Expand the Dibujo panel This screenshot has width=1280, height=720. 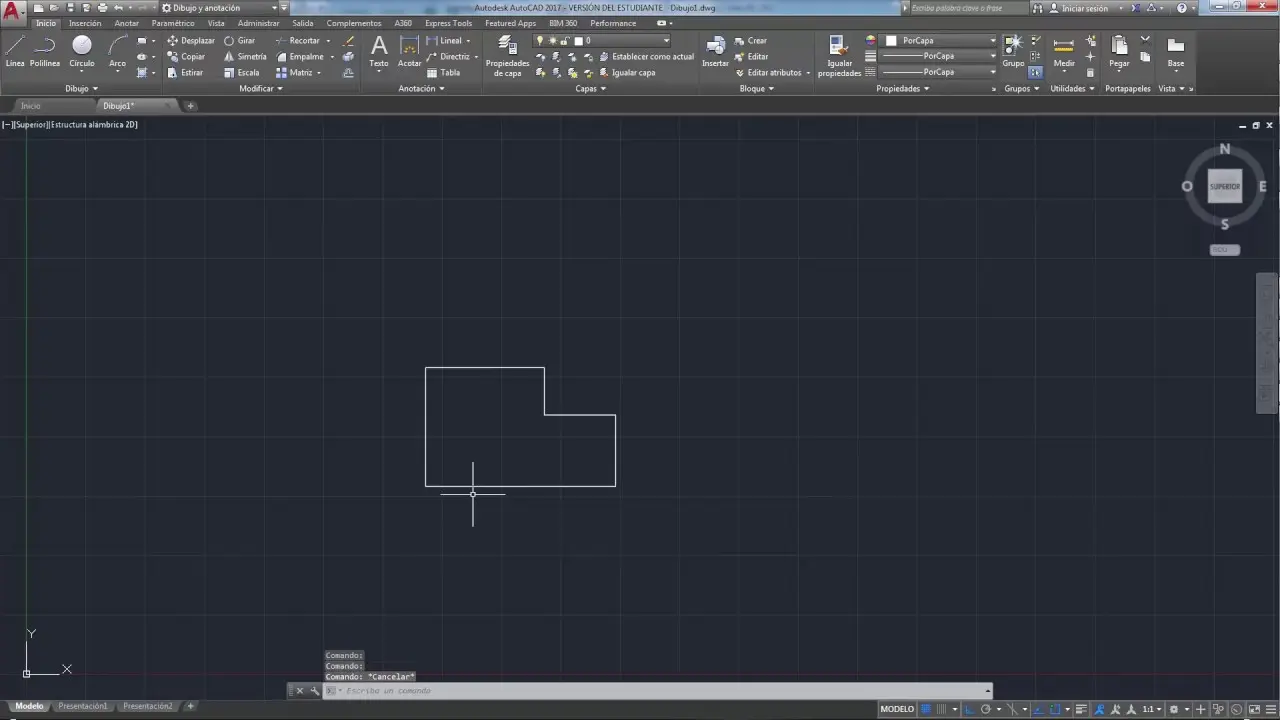(x=82, y=89)
